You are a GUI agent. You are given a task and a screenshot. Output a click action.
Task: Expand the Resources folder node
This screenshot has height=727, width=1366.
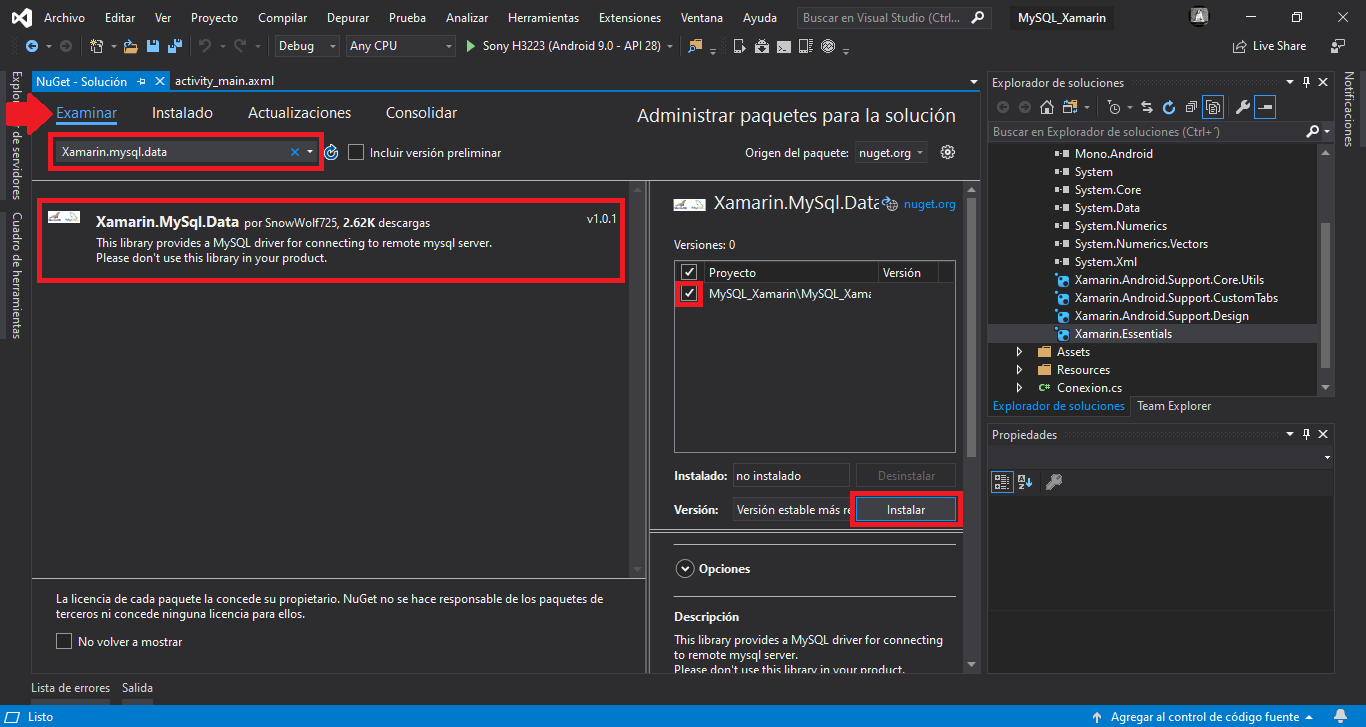(1019, 370)
